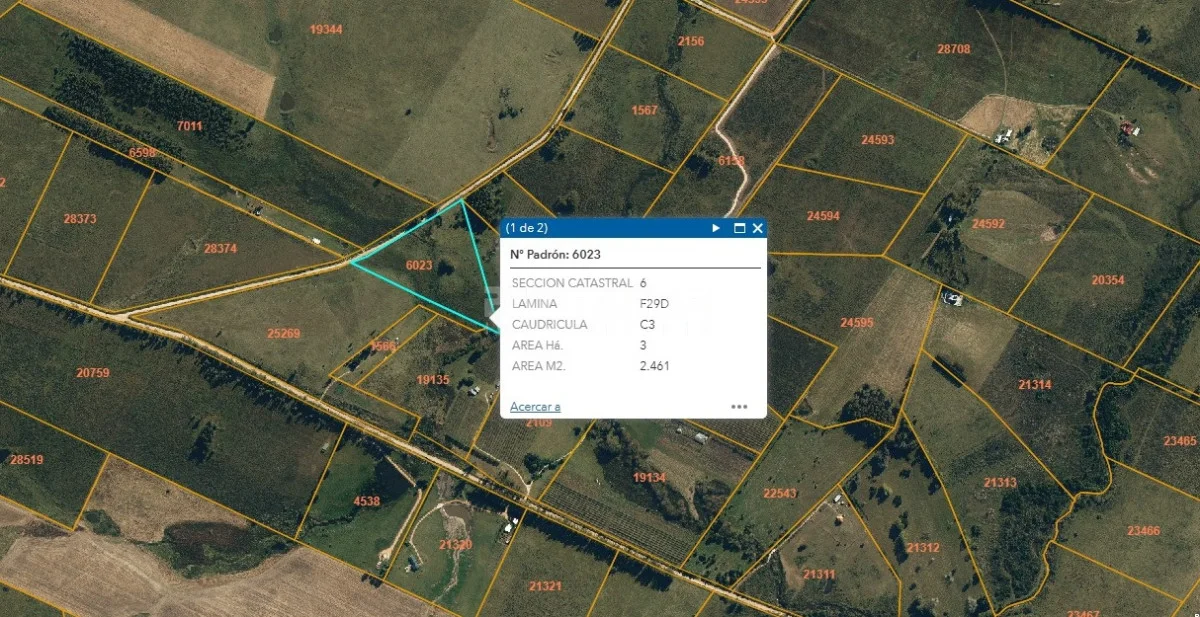Select parcel labeled 28374

220,248
